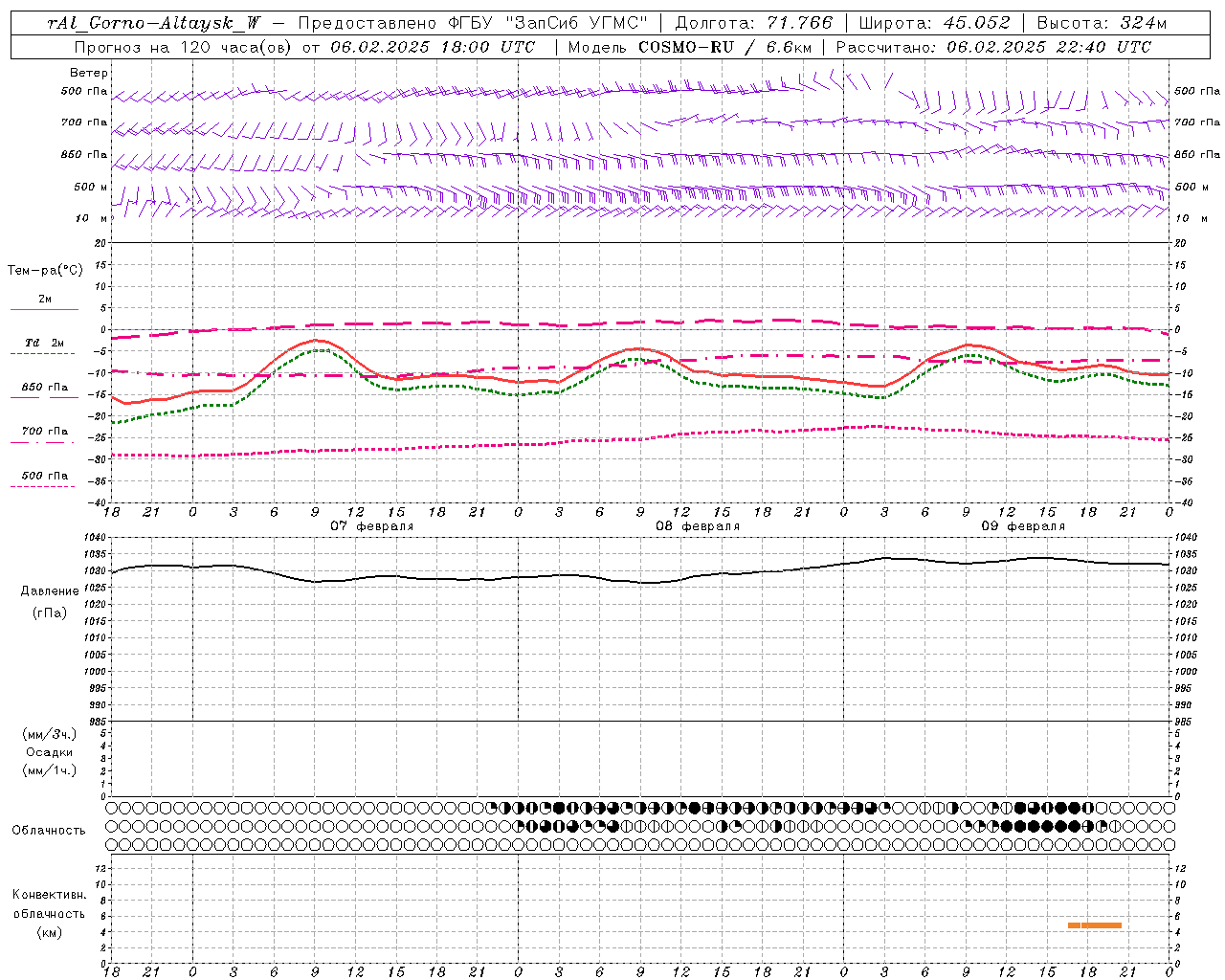1225x980 pixels.
Task: Click the Широта: 45.052 value
Action: (934, 24)
